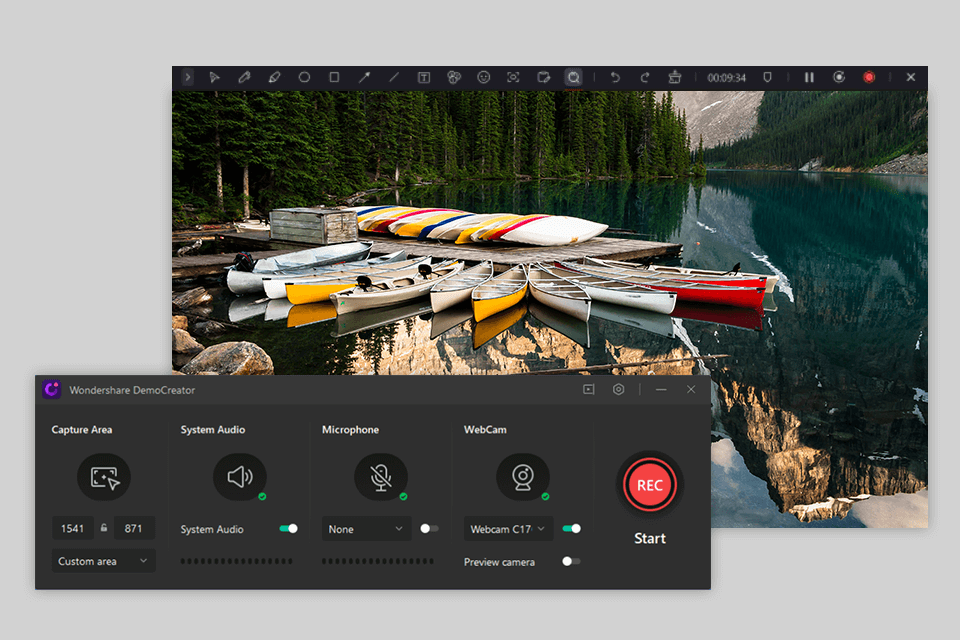Open the microphone None dropdown
This screenshot has height=640, width=960.
coord(366,529)
